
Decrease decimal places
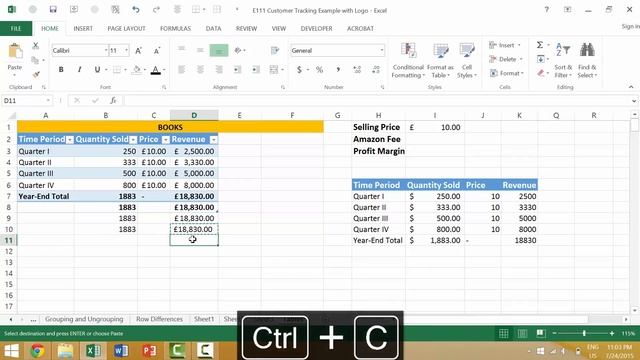376,70
